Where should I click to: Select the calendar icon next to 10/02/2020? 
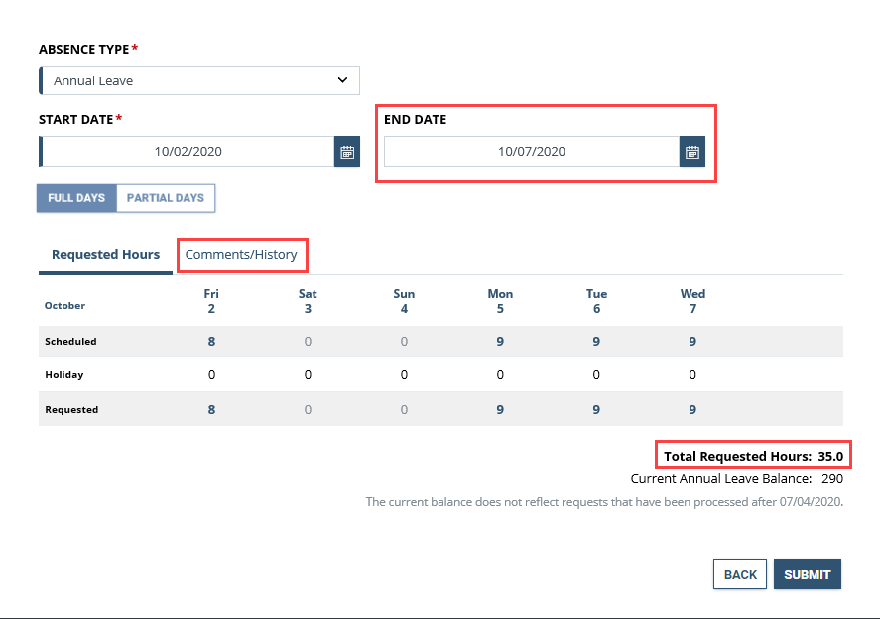(346, 151)
